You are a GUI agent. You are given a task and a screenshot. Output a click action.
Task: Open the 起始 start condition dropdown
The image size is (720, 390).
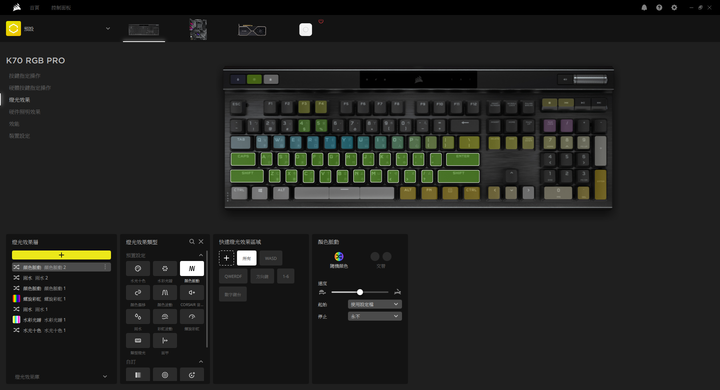tap(375, 304)
